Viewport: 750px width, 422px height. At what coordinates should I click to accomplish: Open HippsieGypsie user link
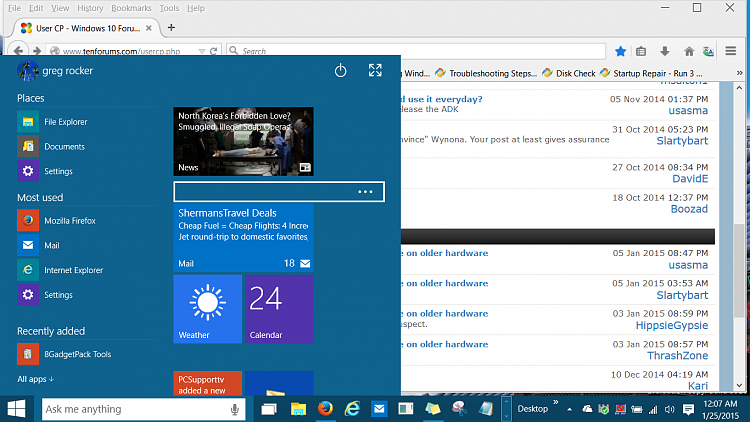click(672, 325)
